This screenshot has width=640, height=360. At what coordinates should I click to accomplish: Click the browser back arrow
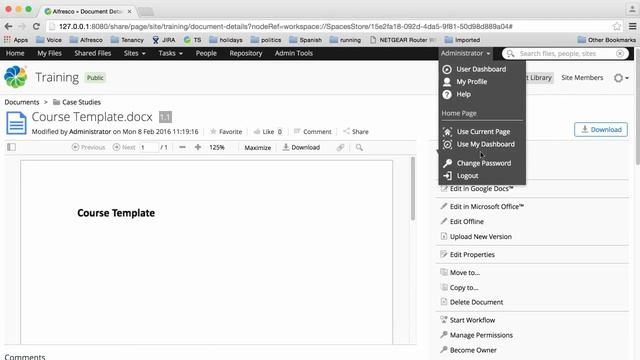tap(9, 26)
